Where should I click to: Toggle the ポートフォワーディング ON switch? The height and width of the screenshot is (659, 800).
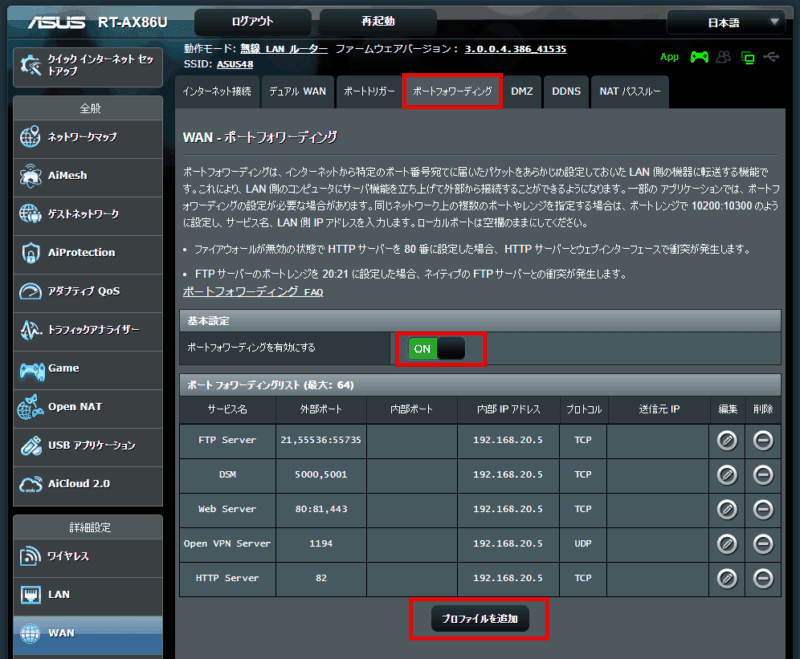coord(437,348)
